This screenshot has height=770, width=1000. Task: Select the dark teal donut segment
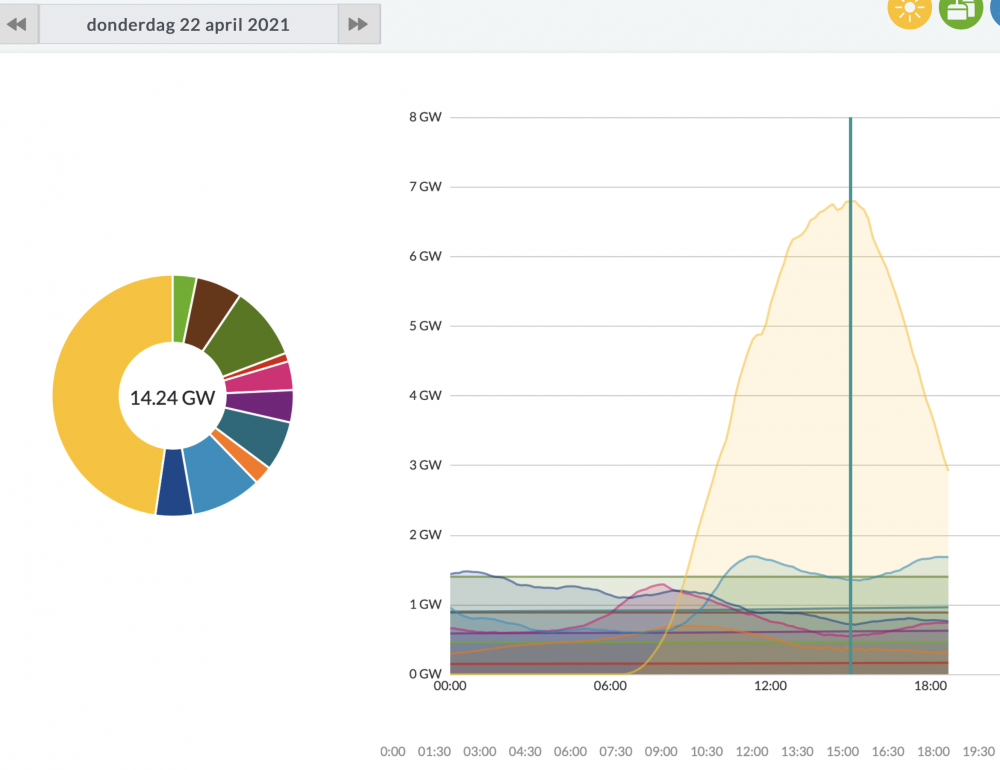[256, 436]
